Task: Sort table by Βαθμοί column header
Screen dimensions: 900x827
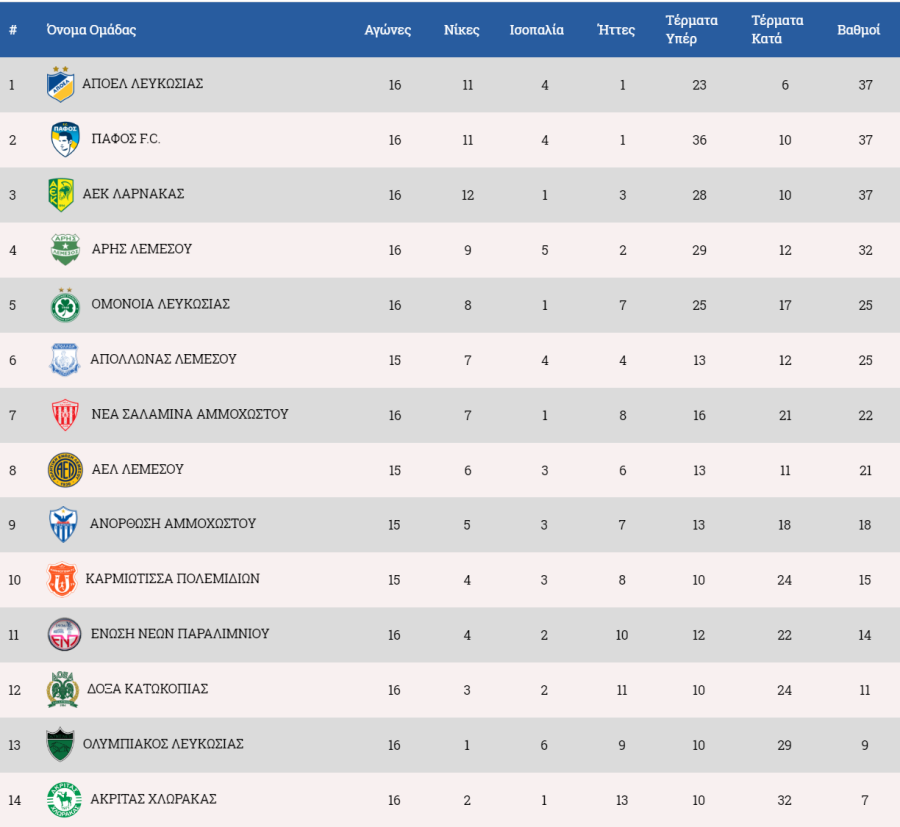Action: 858,30
